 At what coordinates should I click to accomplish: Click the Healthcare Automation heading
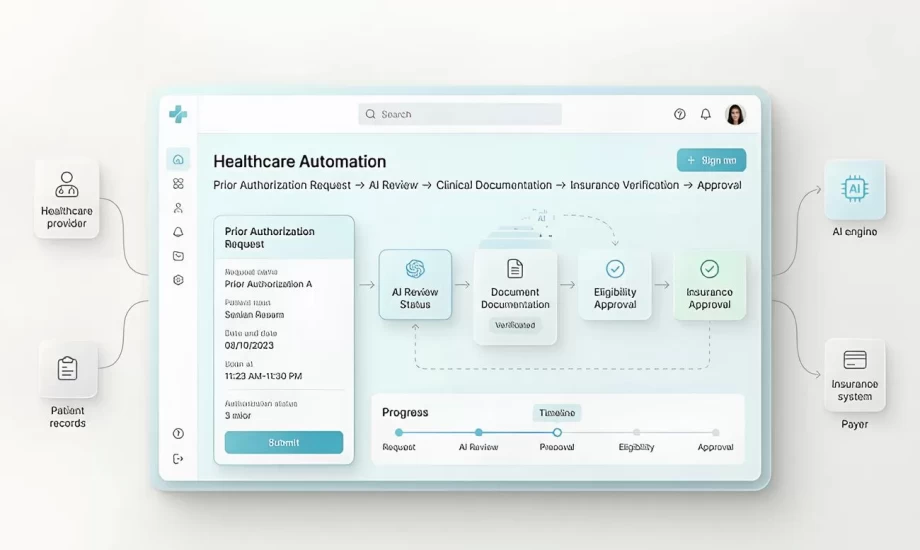tap(299, 161)
